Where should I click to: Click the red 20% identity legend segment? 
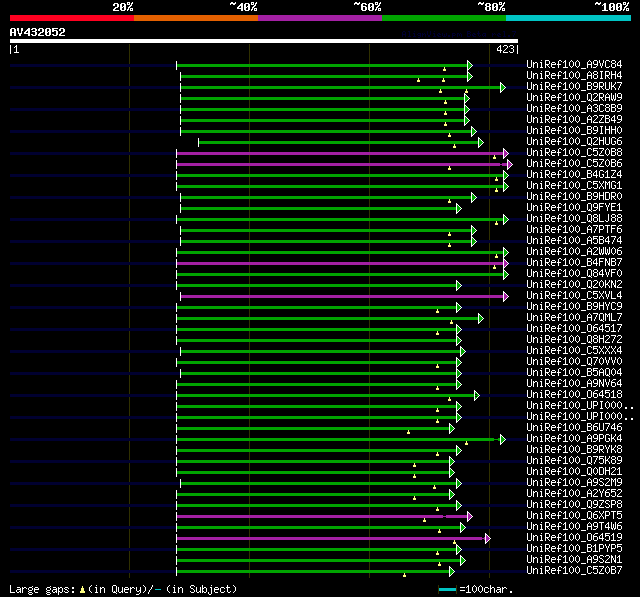72,18
